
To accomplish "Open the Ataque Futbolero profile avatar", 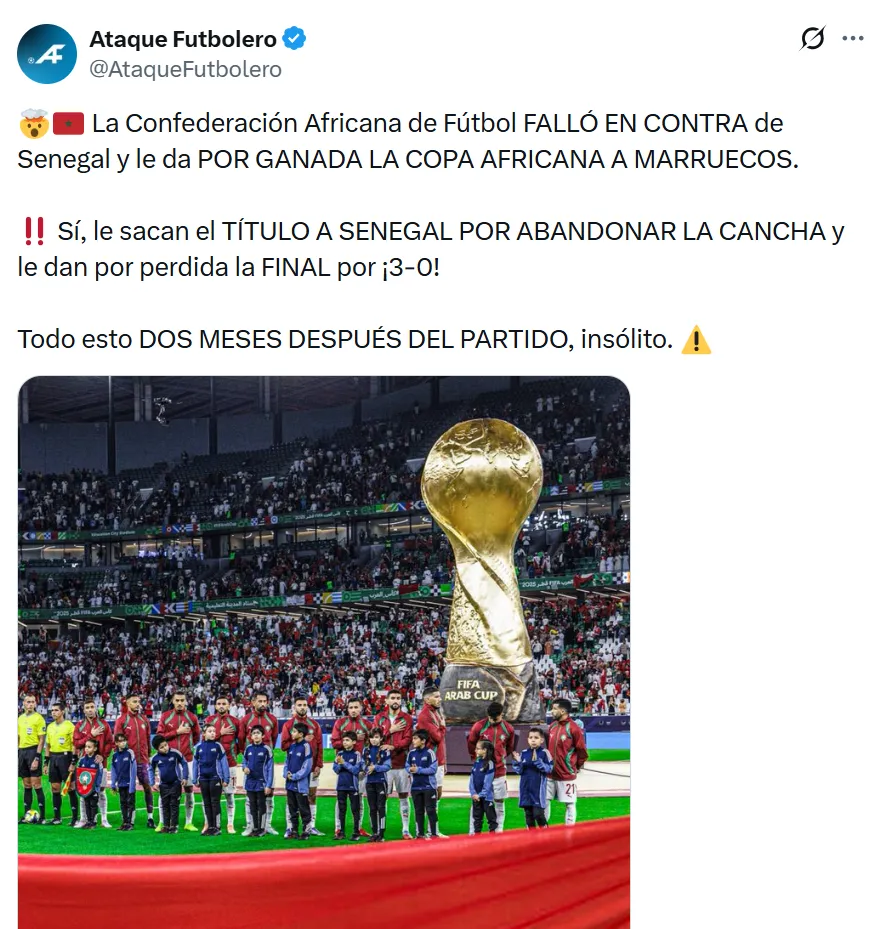I will coord(47,54).
